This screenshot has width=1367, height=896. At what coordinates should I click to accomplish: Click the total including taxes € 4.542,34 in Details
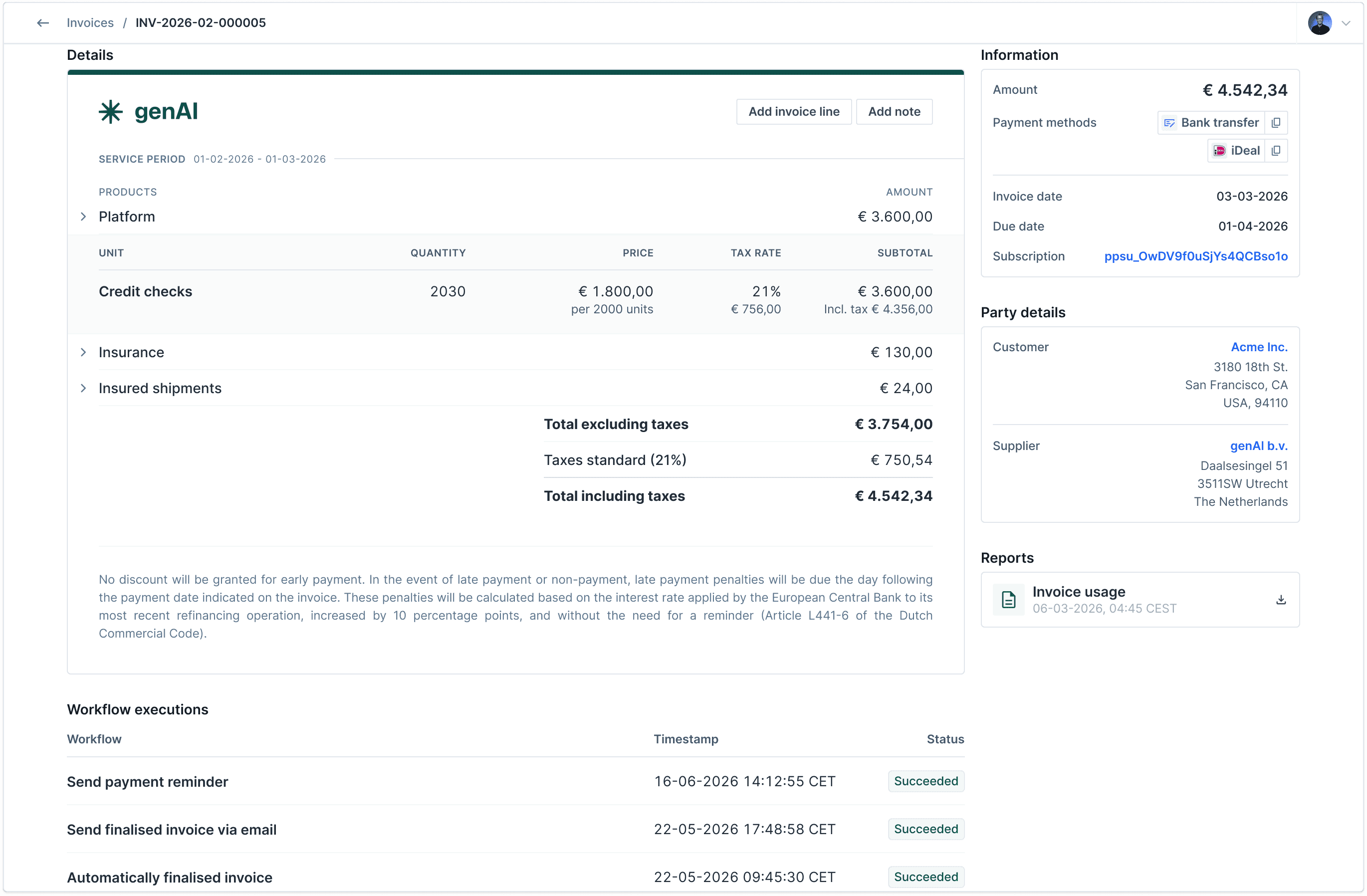[894, 496]
